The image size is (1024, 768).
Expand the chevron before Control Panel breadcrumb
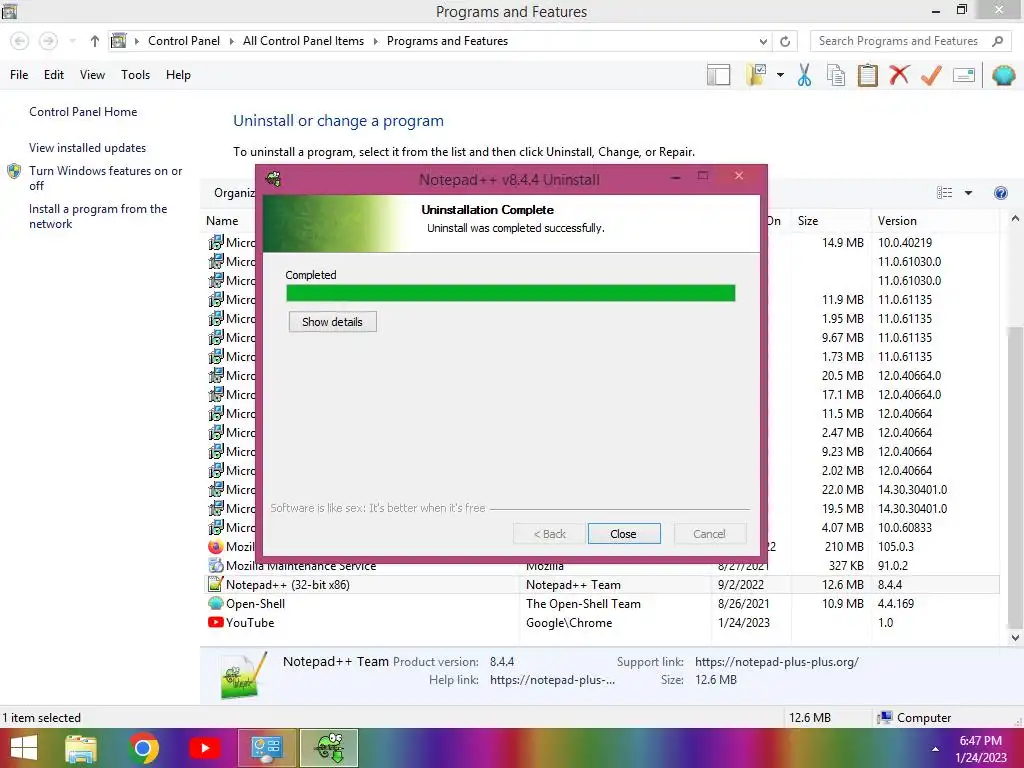pos(136,41)
